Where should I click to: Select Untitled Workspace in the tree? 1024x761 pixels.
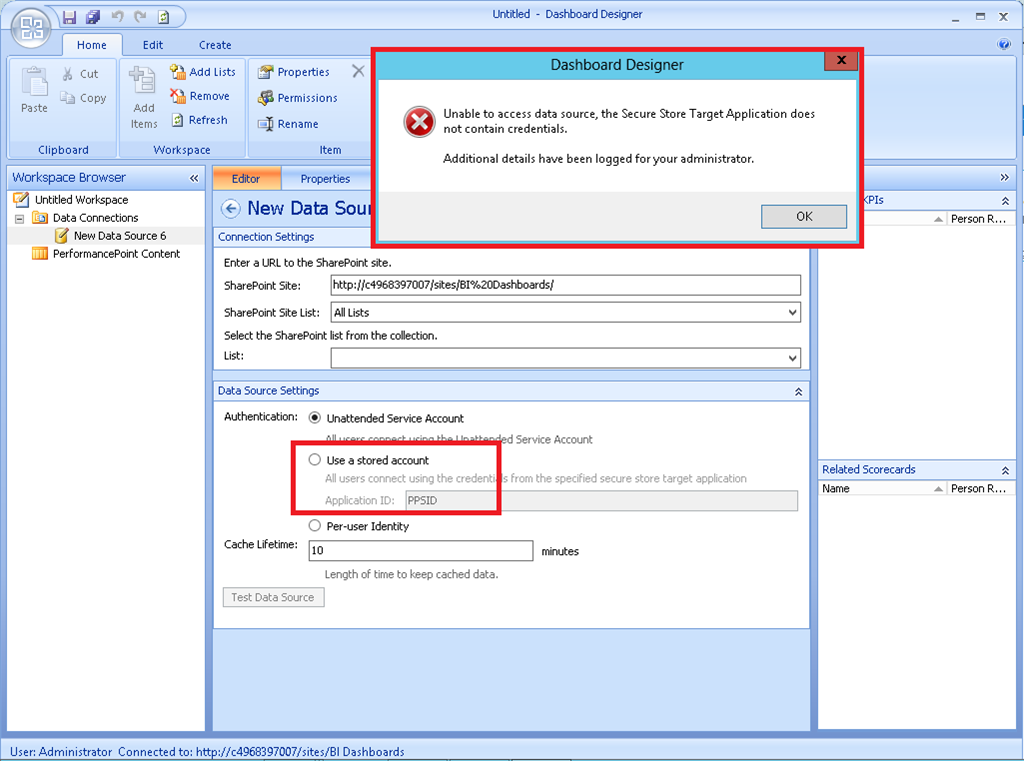pos(82,200)
